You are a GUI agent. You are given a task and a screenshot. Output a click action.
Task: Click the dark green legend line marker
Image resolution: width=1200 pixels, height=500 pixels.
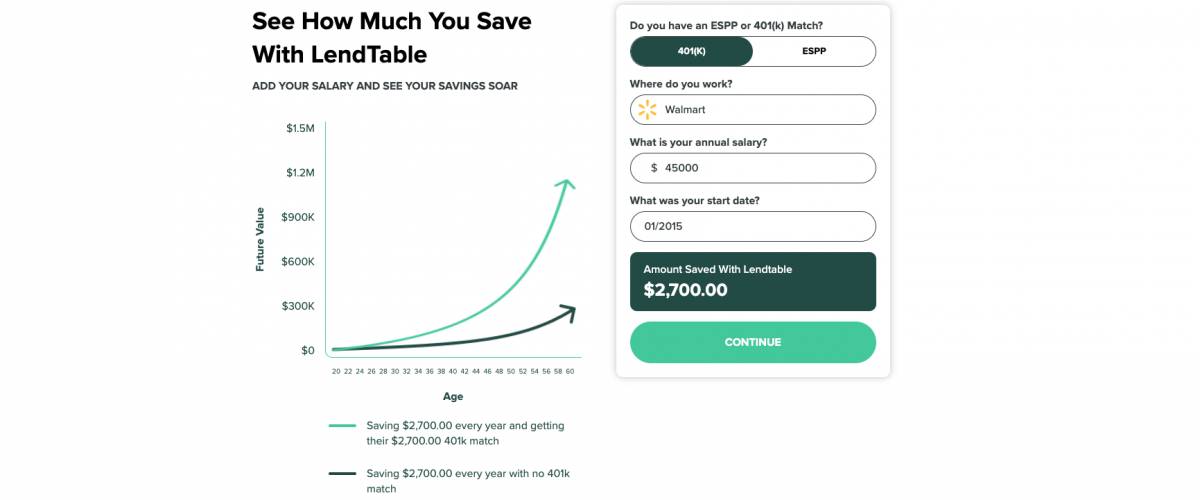[342, 473]
